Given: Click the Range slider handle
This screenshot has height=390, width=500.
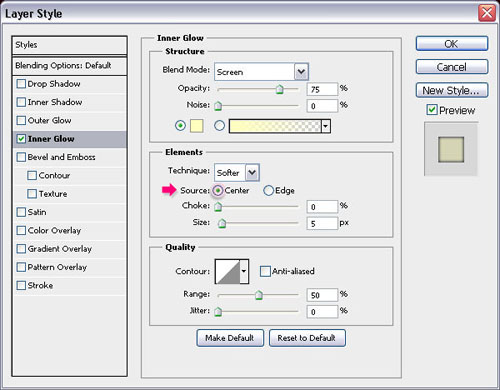Looking at the screenshot, I should pos(258,295).
